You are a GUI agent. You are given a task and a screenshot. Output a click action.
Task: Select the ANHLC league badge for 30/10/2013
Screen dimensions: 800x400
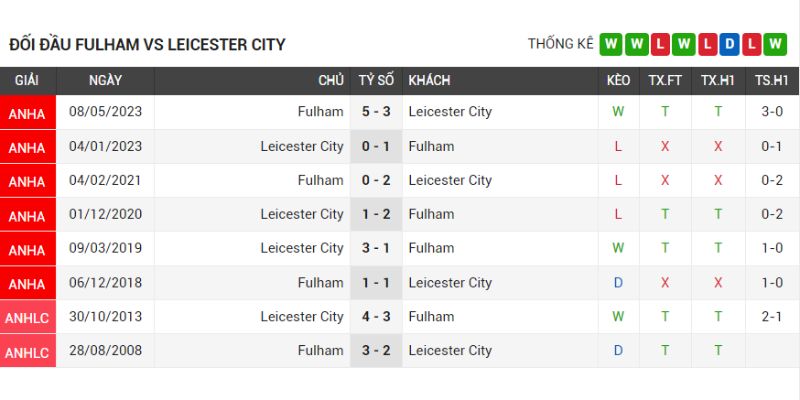(x=27, y=318)
